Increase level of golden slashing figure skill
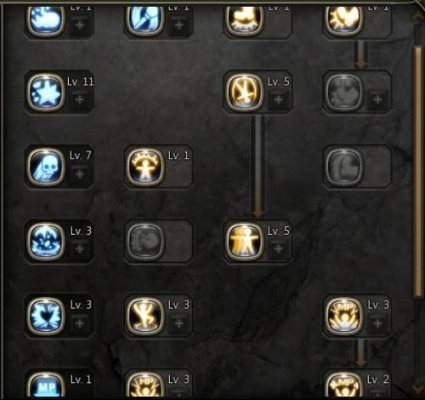 [x=278, y=100]
